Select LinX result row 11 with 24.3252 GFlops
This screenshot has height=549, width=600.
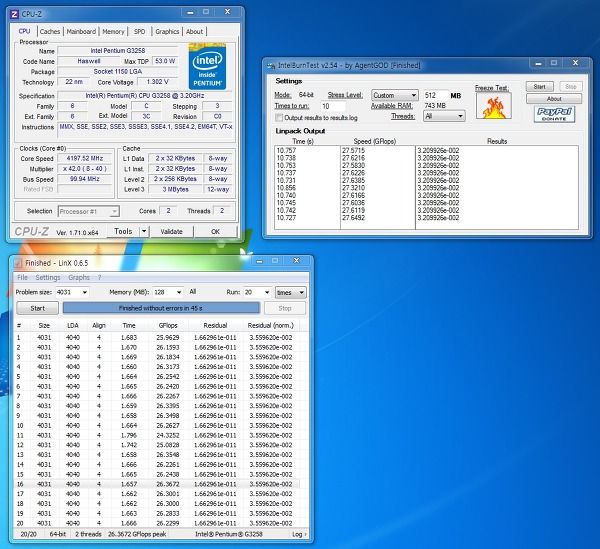point(156,435)
